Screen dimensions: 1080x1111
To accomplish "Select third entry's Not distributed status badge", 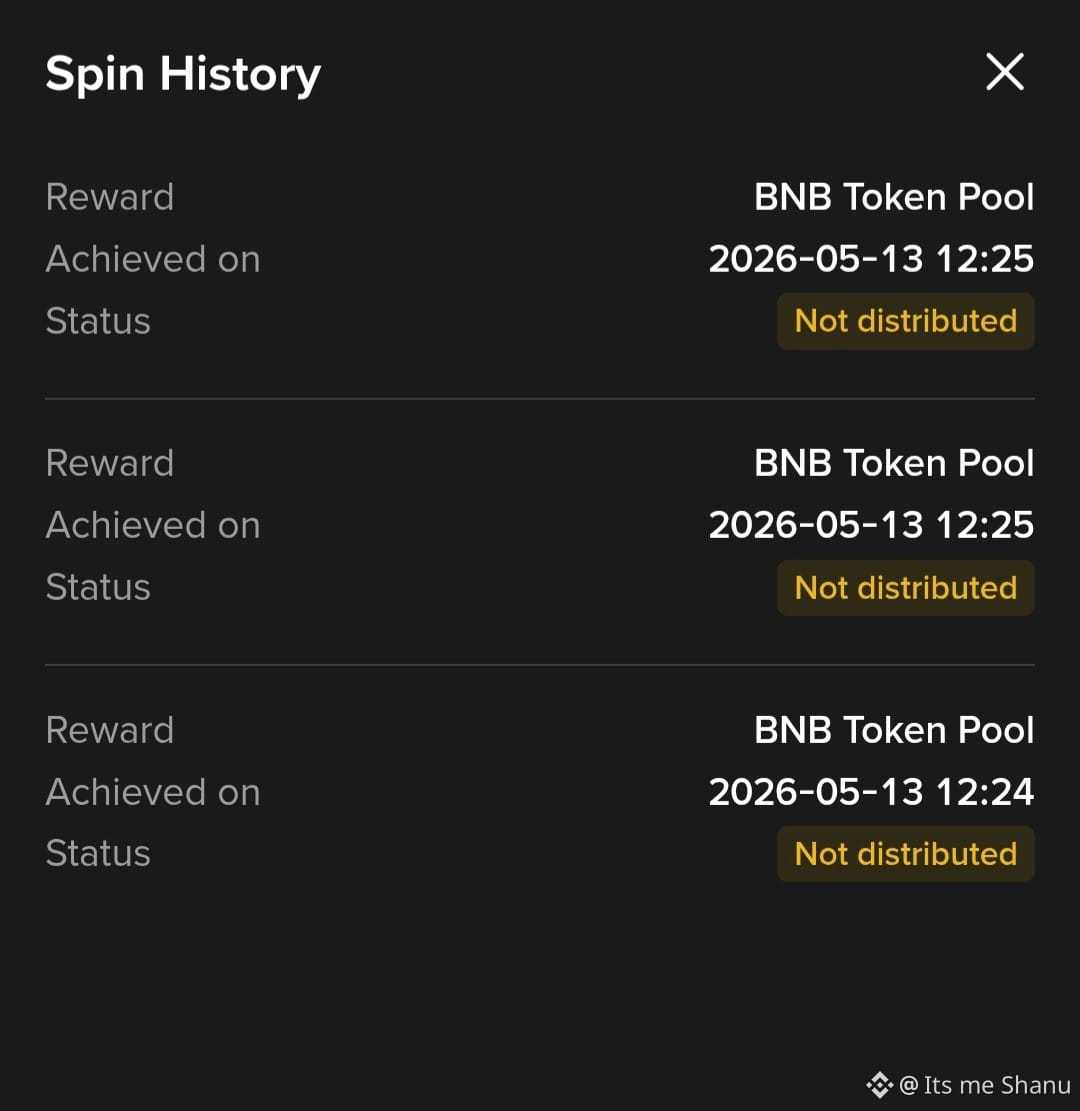I will [906, 854].
